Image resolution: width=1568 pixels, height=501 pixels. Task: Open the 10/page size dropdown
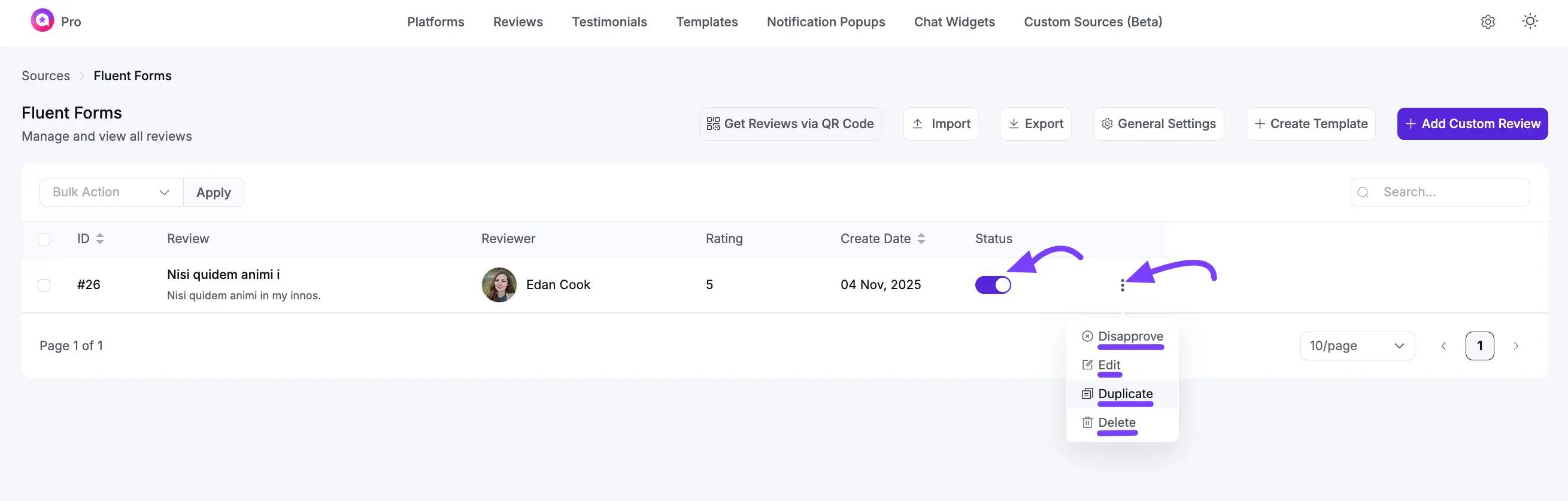[1357, 346]
